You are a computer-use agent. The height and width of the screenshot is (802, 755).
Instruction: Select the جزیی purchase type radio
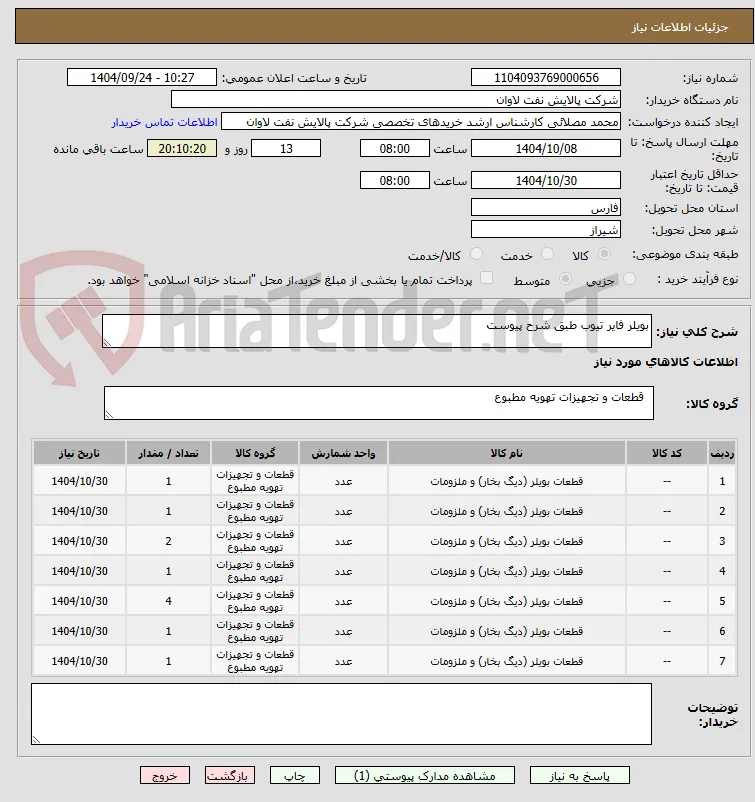[629, 279]
